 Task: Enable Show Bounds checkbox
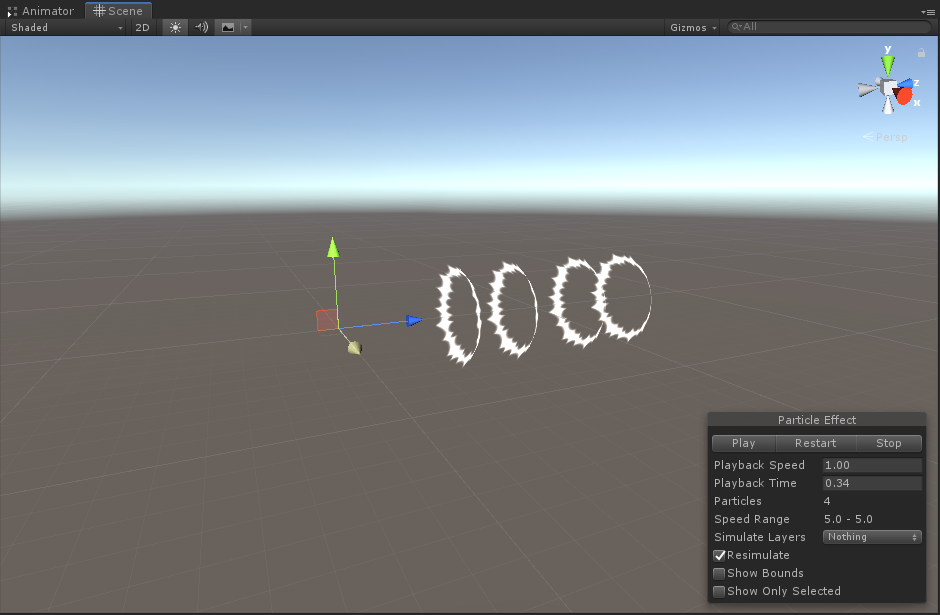pyautogui.click(x=719, y=574)
